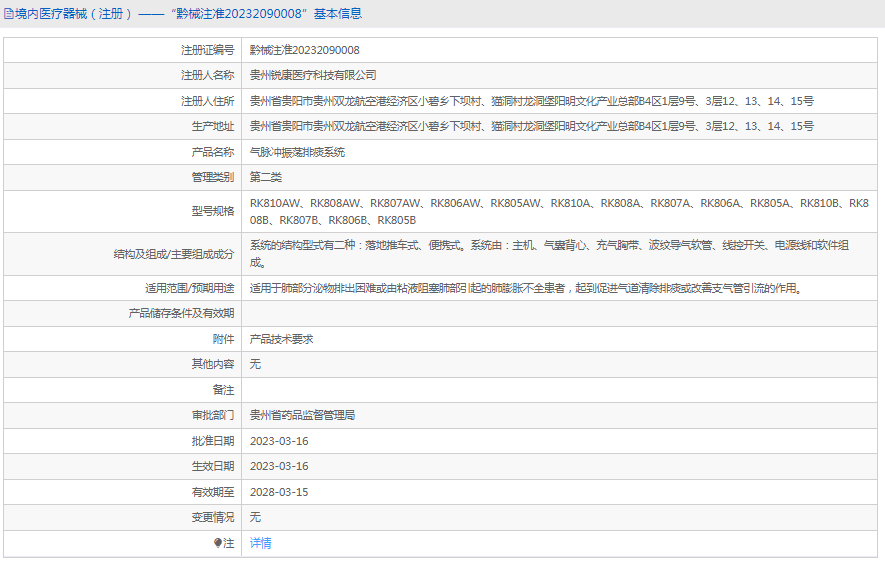Click the 生产地址 label
The width and height of the screenshot is (885, 565).
(213, 126)
